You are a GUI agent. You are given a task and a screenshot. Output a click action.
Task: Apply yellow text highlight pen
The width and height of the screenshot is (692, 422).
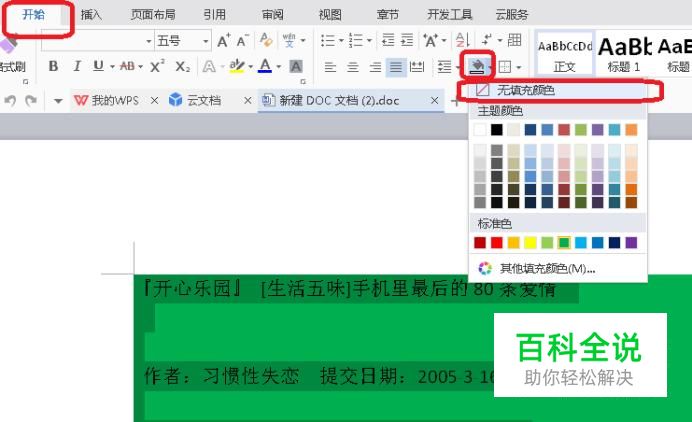point(237,66)
